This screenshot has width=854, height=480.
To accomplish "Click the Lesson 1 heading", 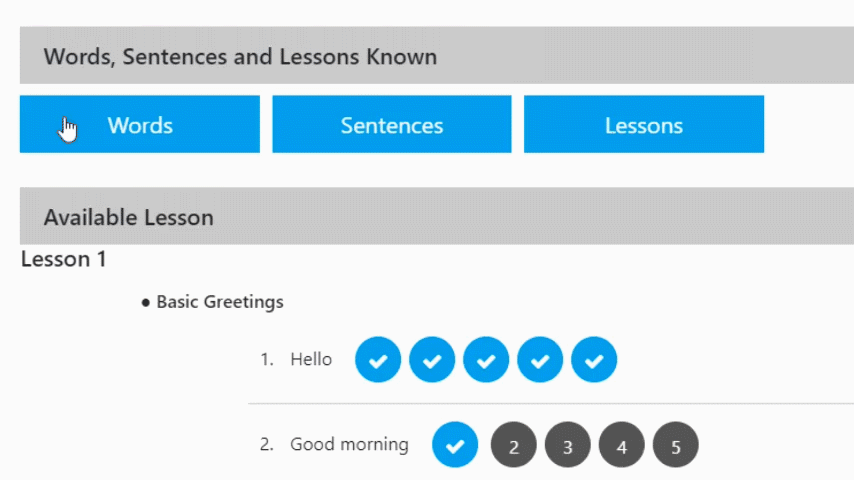I will click(x=63, y=260).
